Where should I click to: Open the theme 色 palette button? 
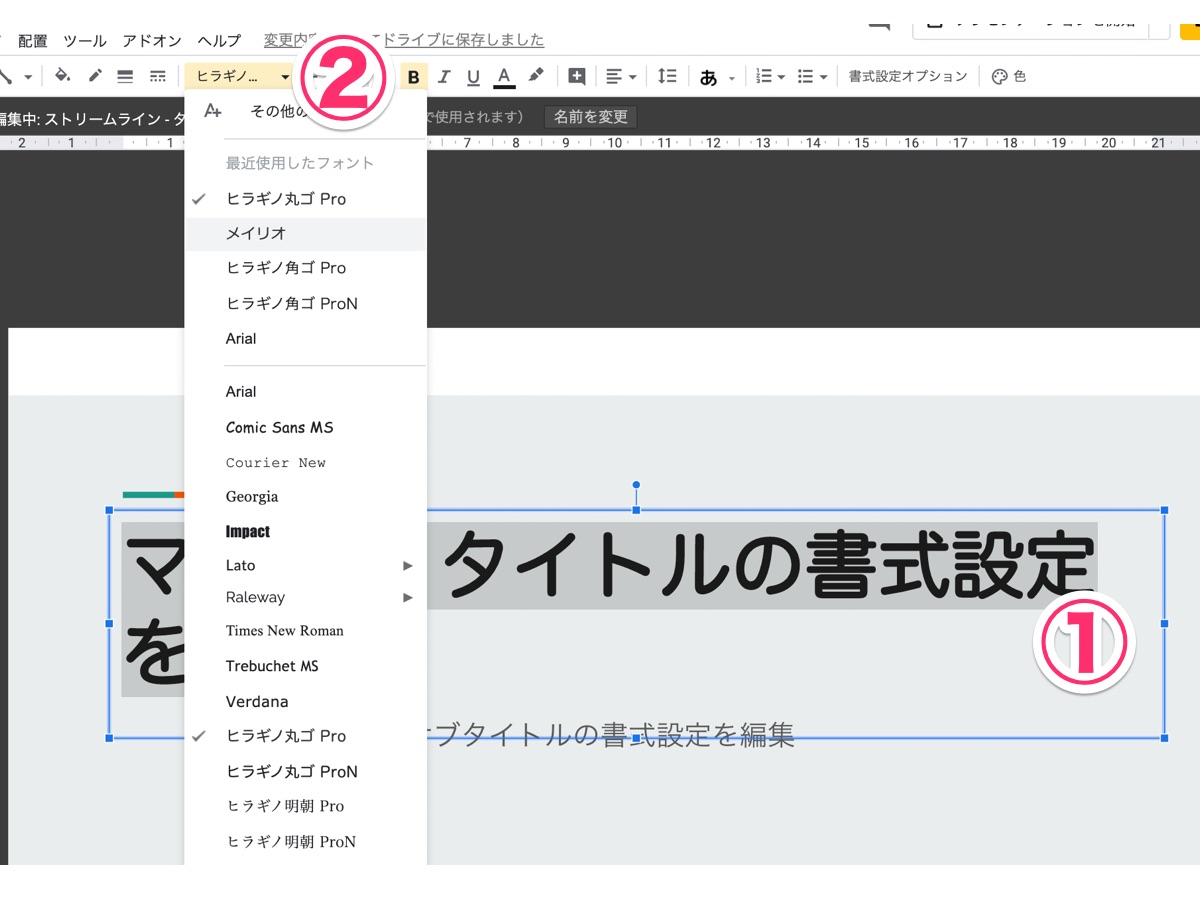[x=1009, y=76]
